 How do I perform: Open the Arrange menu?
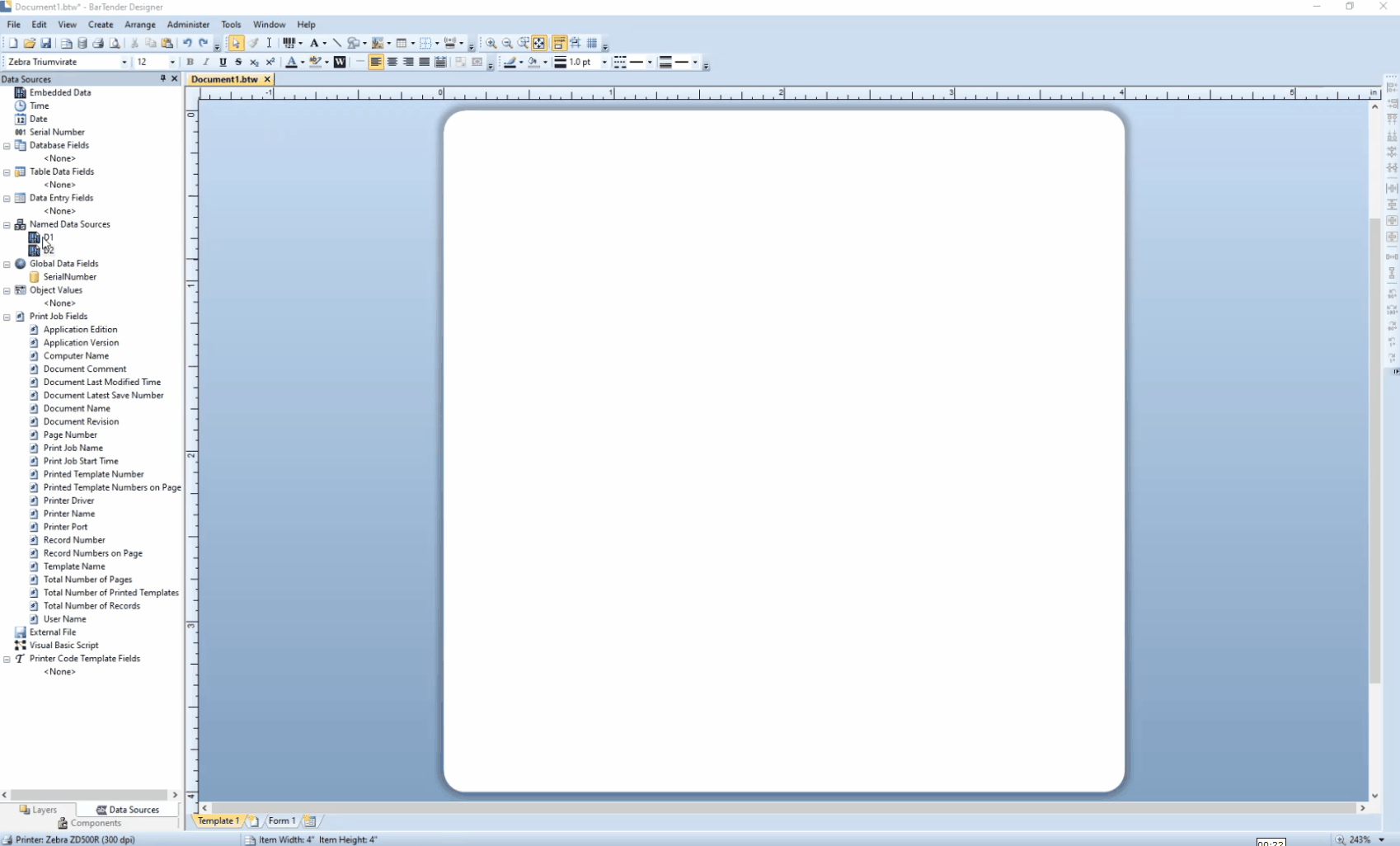[140, 24]
